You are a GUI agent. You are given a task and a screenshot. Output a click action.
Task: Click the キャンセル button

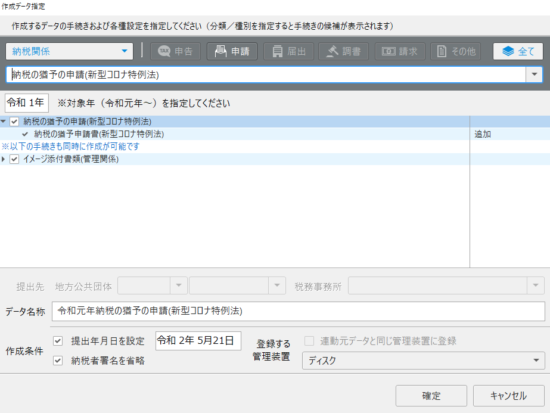tap(509, 396)
